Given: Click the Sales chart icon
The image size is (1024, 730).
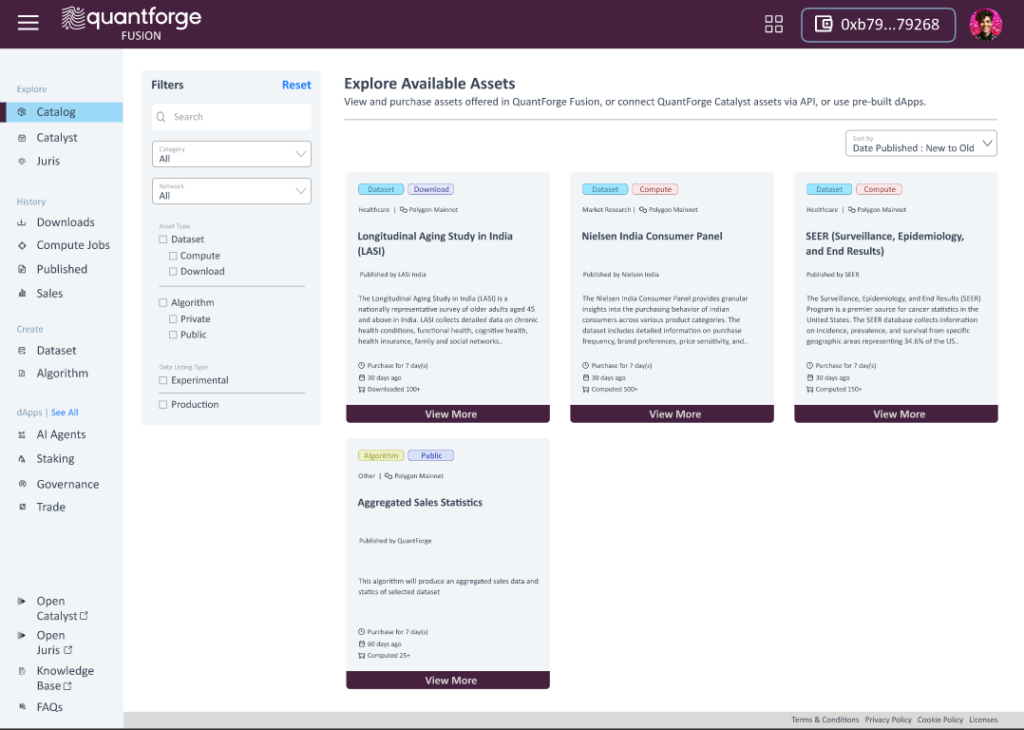Looking at the screenshot, I should click(x=22, y=294).
